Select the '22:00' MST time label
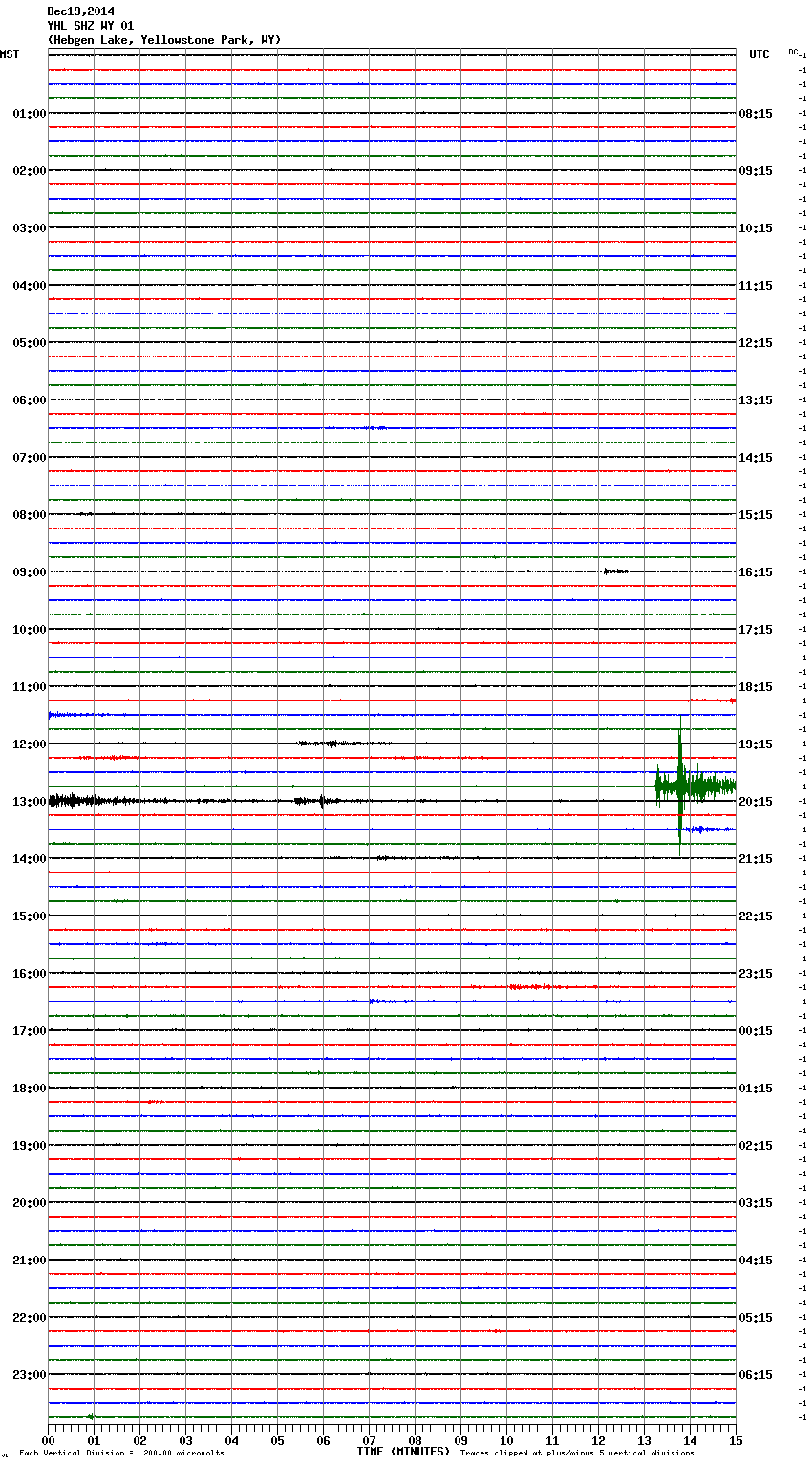The height and width of the screenshot is (1466, 812). coord(29,1318)
